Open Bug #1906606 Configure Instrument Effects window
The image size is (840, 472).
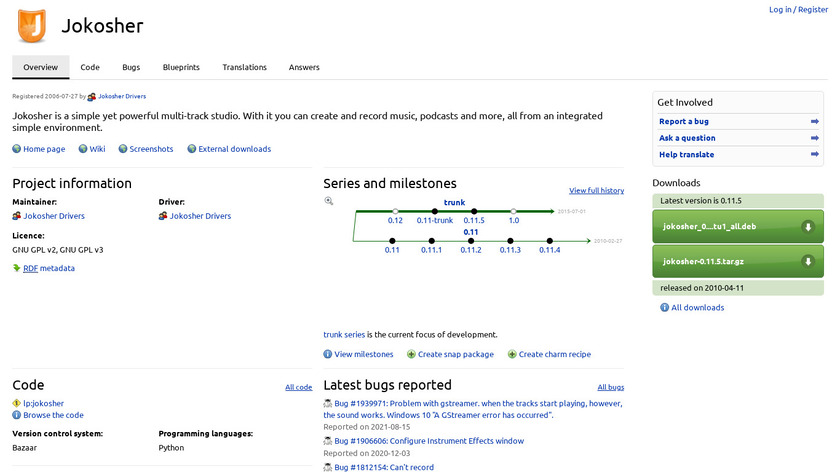click(429, 441)
